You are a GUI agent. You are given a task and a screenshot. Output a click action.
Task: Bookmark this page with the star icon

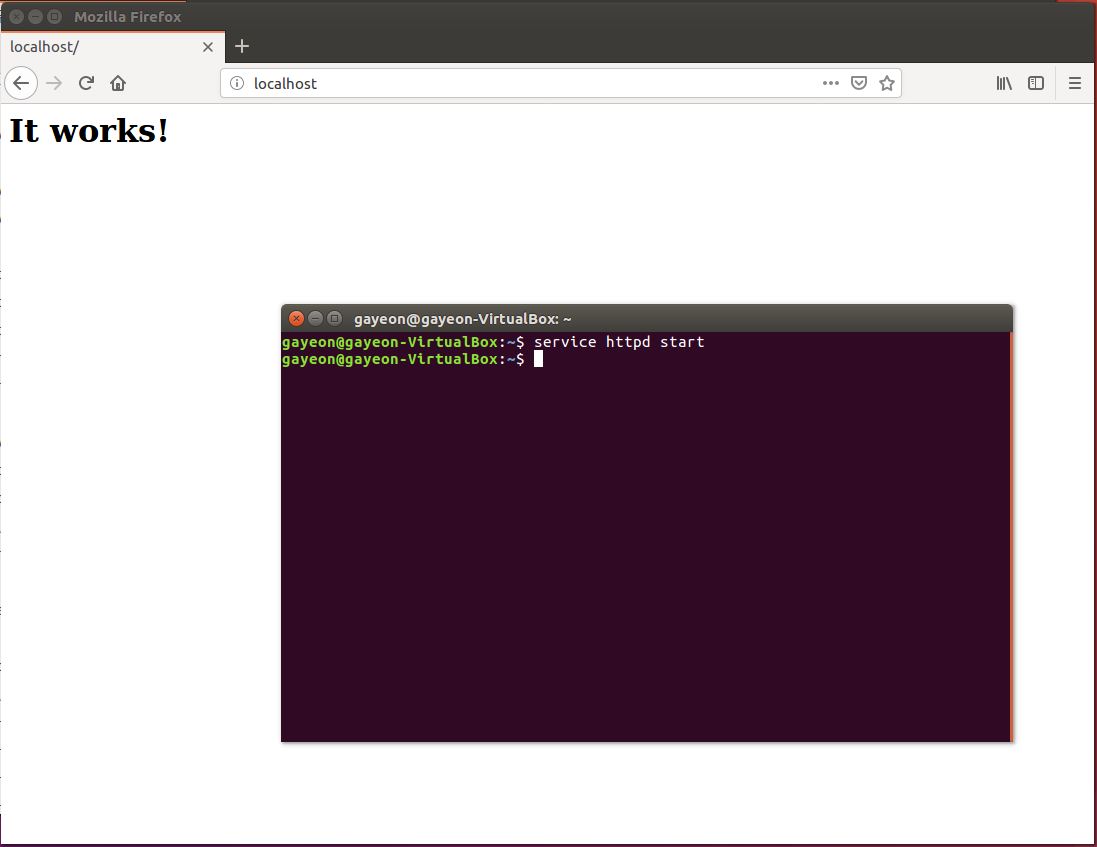887,83
